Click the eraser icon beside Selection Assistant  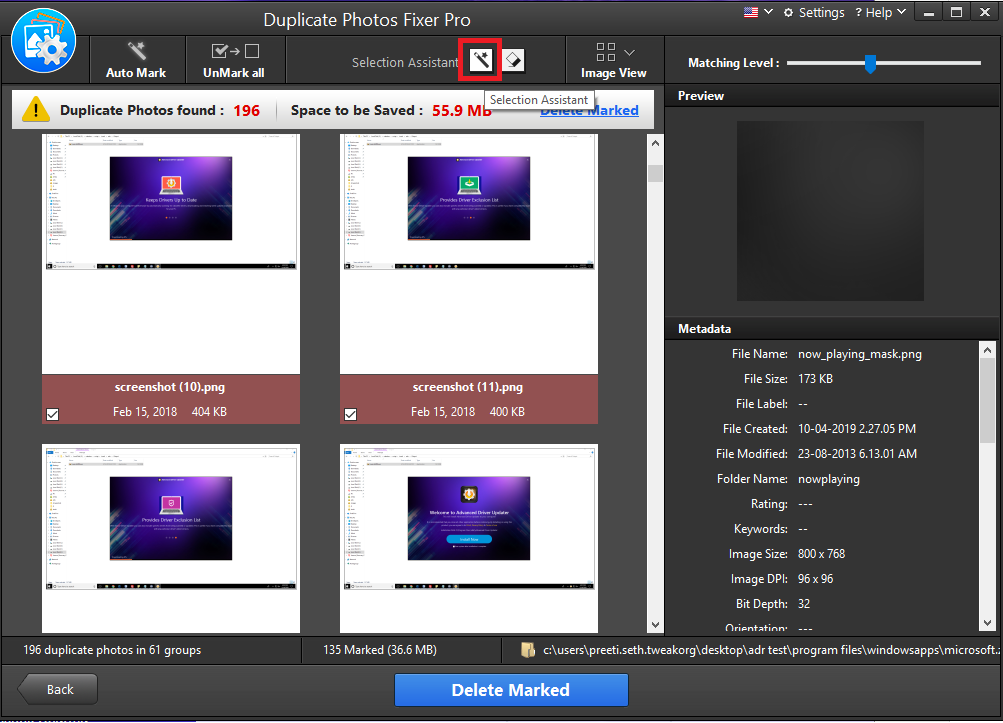click(x=513, y=60)
